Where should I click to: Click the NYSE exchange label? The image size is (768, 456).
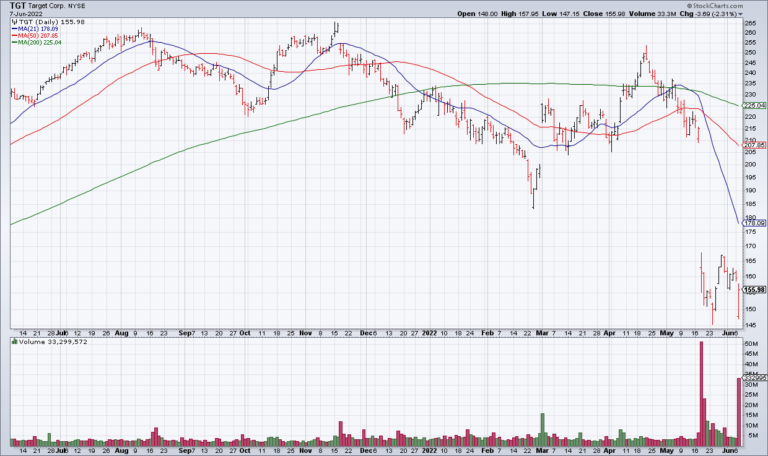pyautogui.click(x=76, y=6)
